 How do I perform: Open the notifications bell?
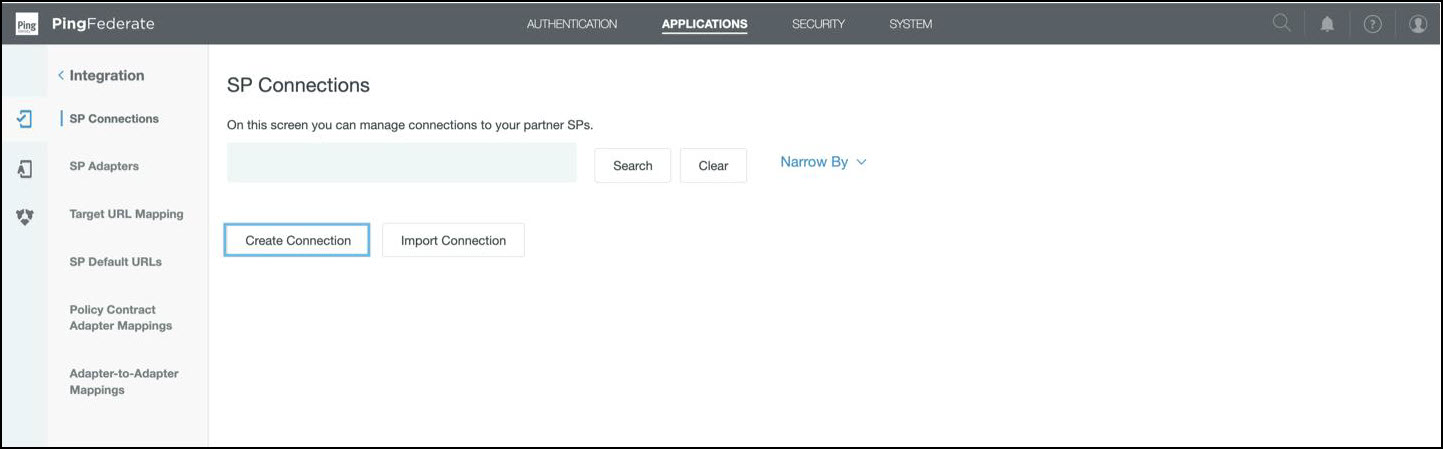(1327, 24)
